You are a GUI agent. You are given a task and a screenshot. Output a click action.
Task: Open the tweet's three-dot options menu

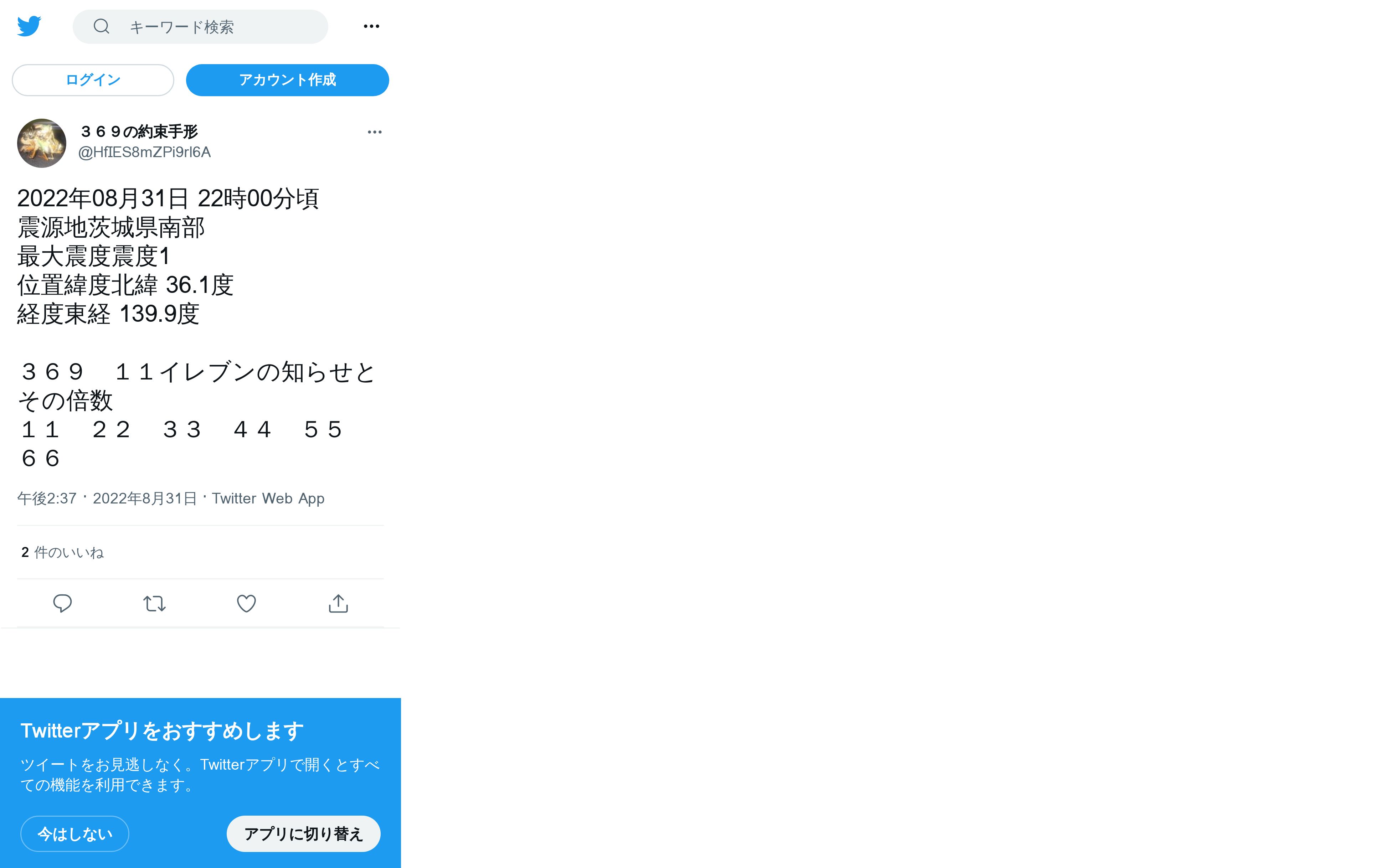pyautogui.click(x=375, y=131)
